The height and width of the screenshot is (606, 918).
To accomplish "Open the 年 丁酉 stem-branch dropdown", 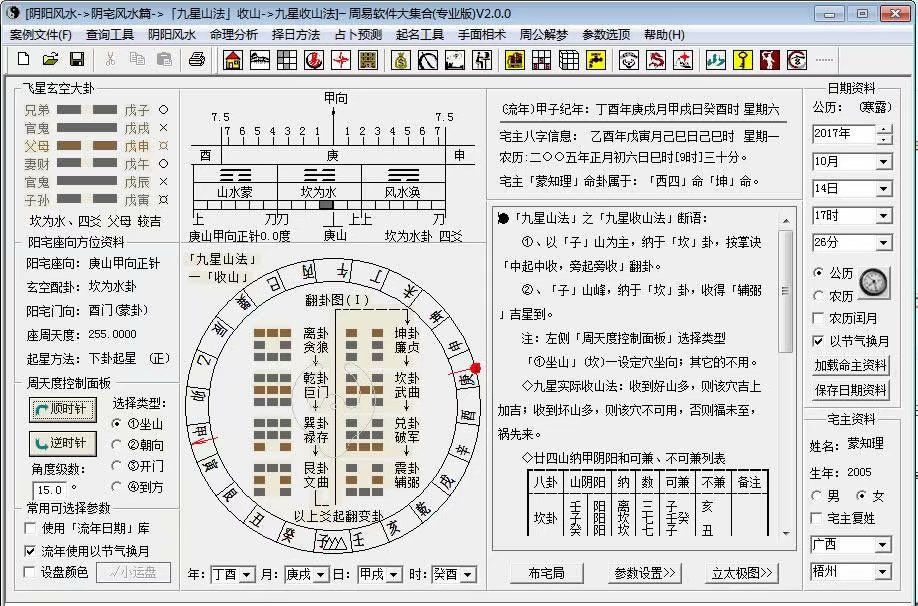I will click(x=246, y=575).
